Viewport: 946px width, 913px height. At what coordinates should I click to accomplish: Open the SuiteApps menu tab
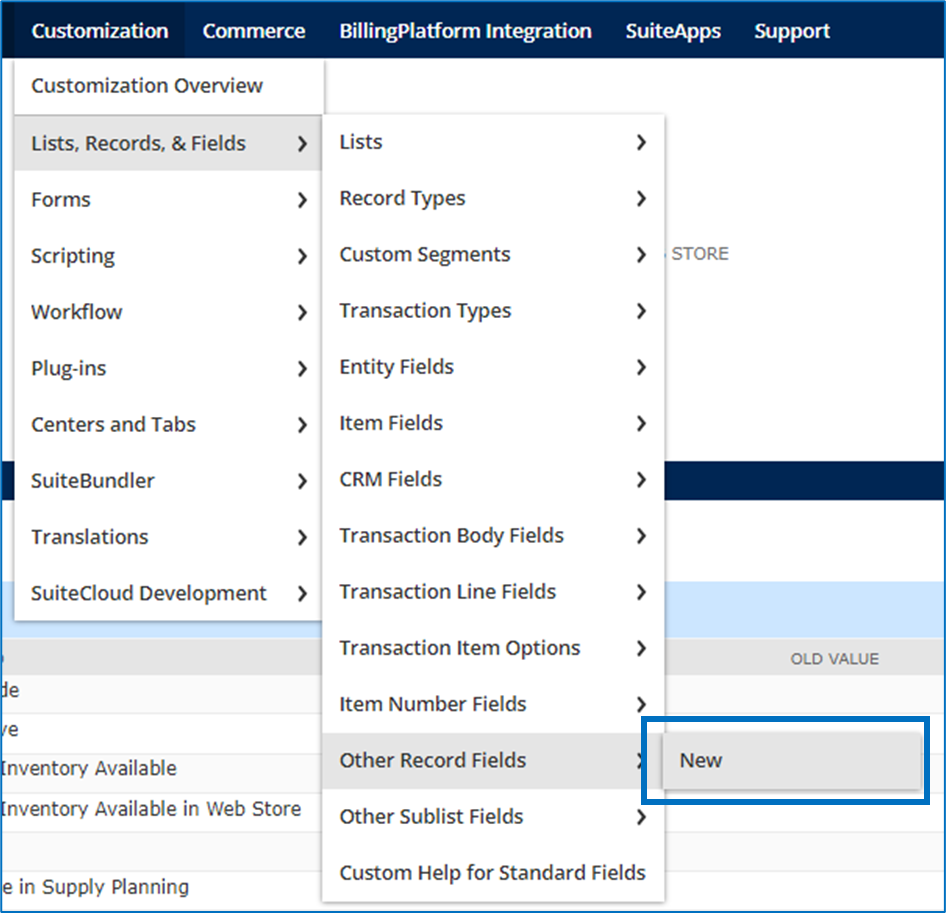coord(673,31)
